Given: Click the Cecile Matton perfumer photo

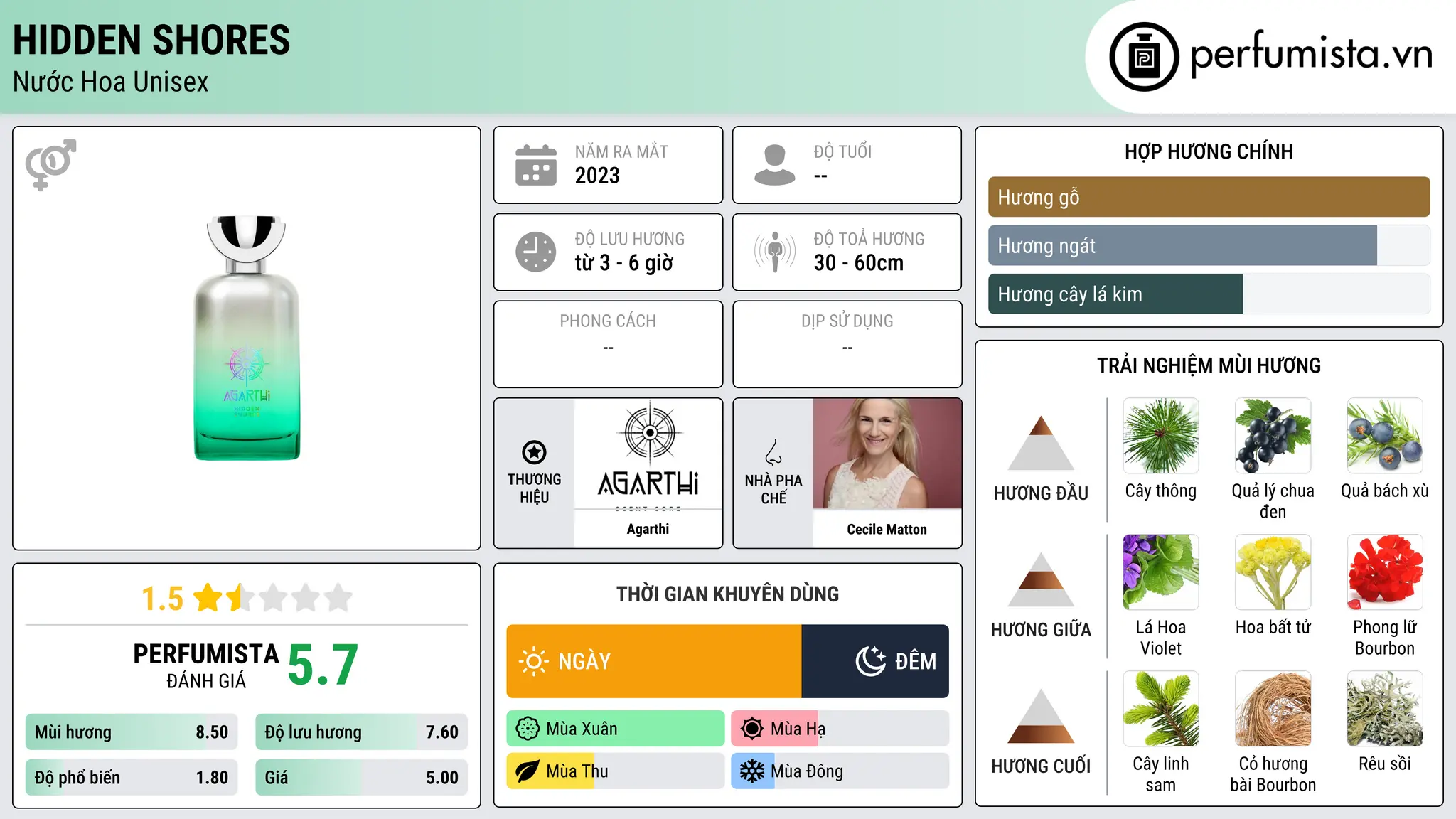Looking at the screenshot, I should click(x=887, y=454).
